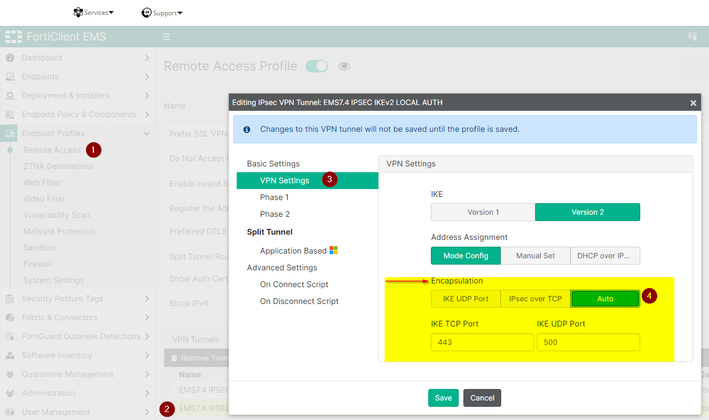The height and width of the screenshot is (420, 709).
Task: Open Sandbox profile
Action: 39,248
